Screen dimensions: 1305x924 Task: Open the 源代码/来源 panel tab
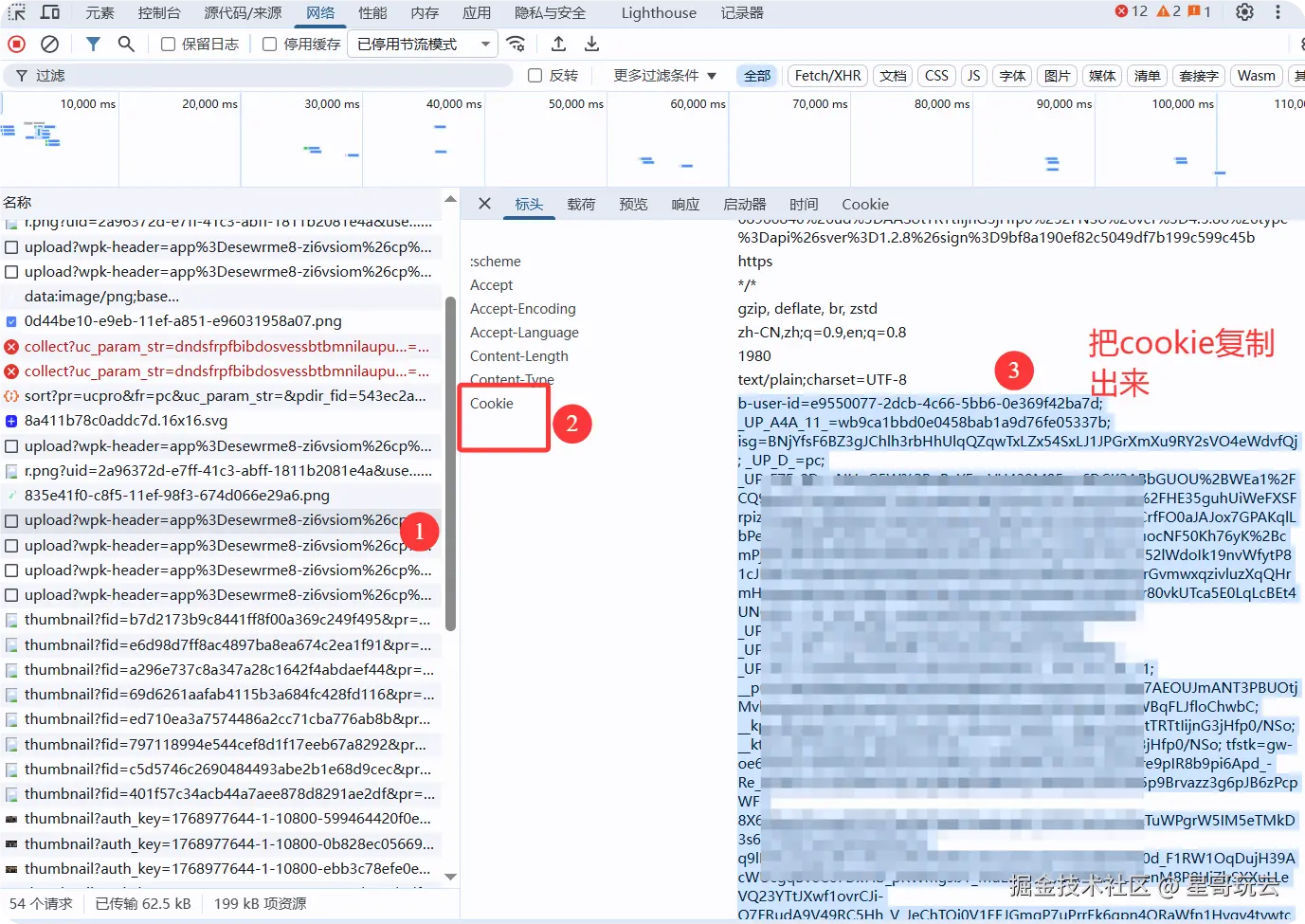pyautogui.click(x=243, y=12)
